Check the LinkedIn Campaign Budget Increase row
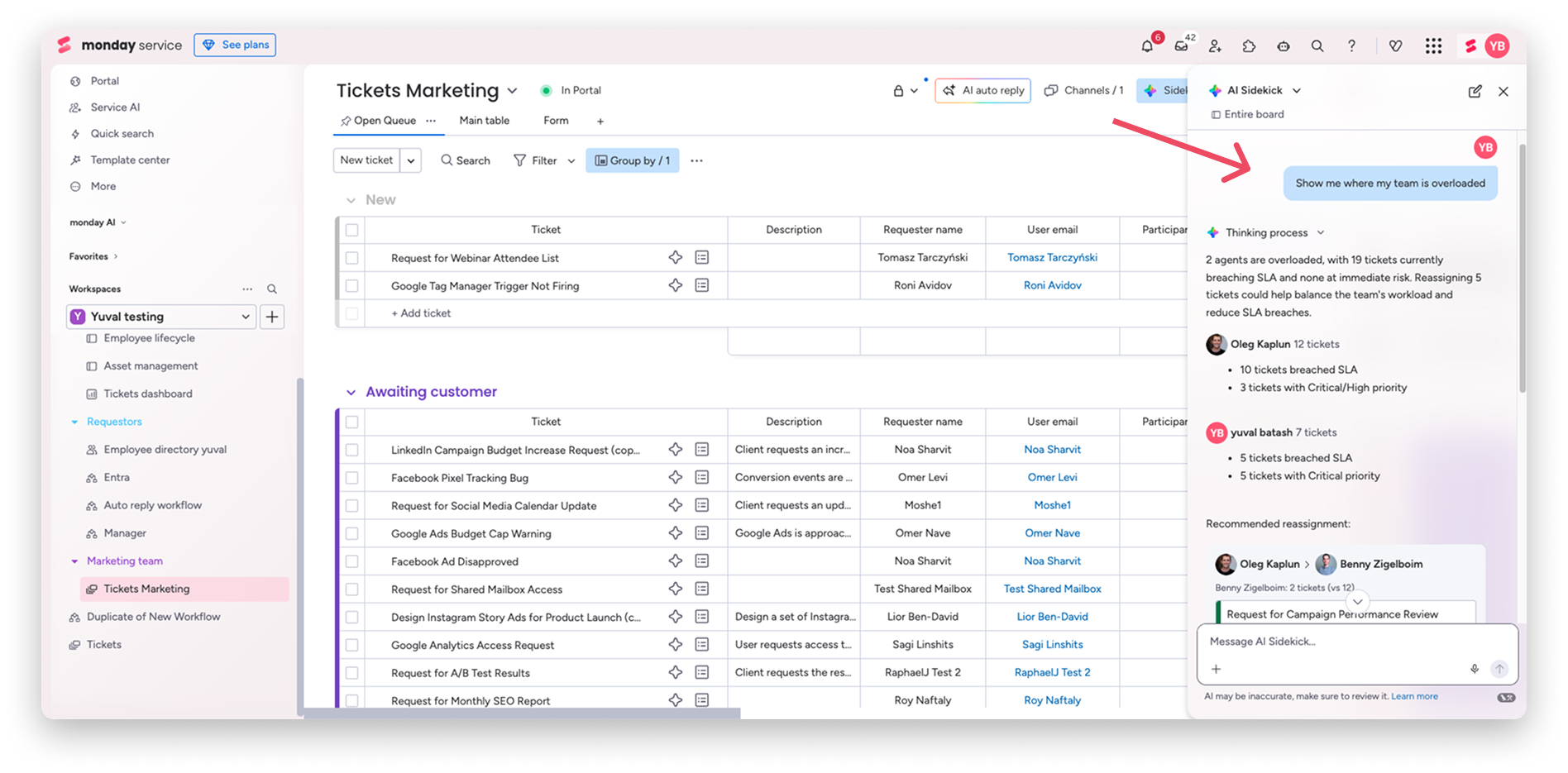 pos(352,450)
